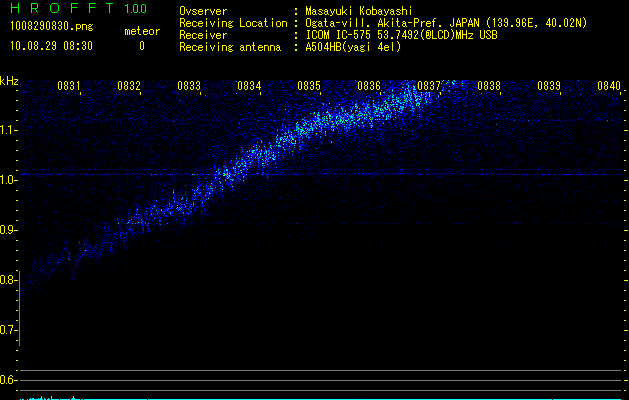Click the 0837 time marker
This screenshot has width=629, height=400.
[x=429, y=86]
